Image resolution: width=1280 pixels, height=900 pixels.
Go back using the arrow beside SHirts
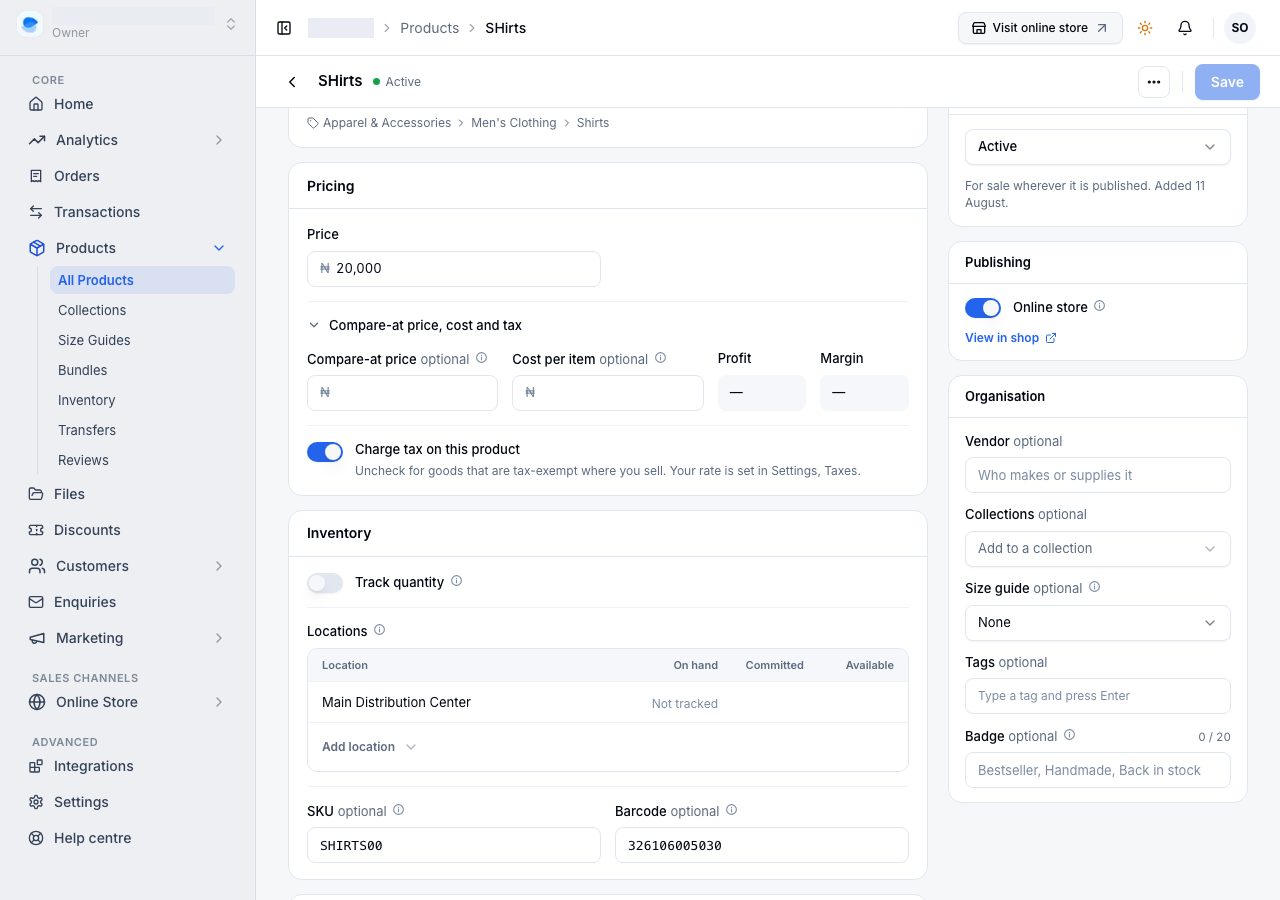click(x=292, y=82)
